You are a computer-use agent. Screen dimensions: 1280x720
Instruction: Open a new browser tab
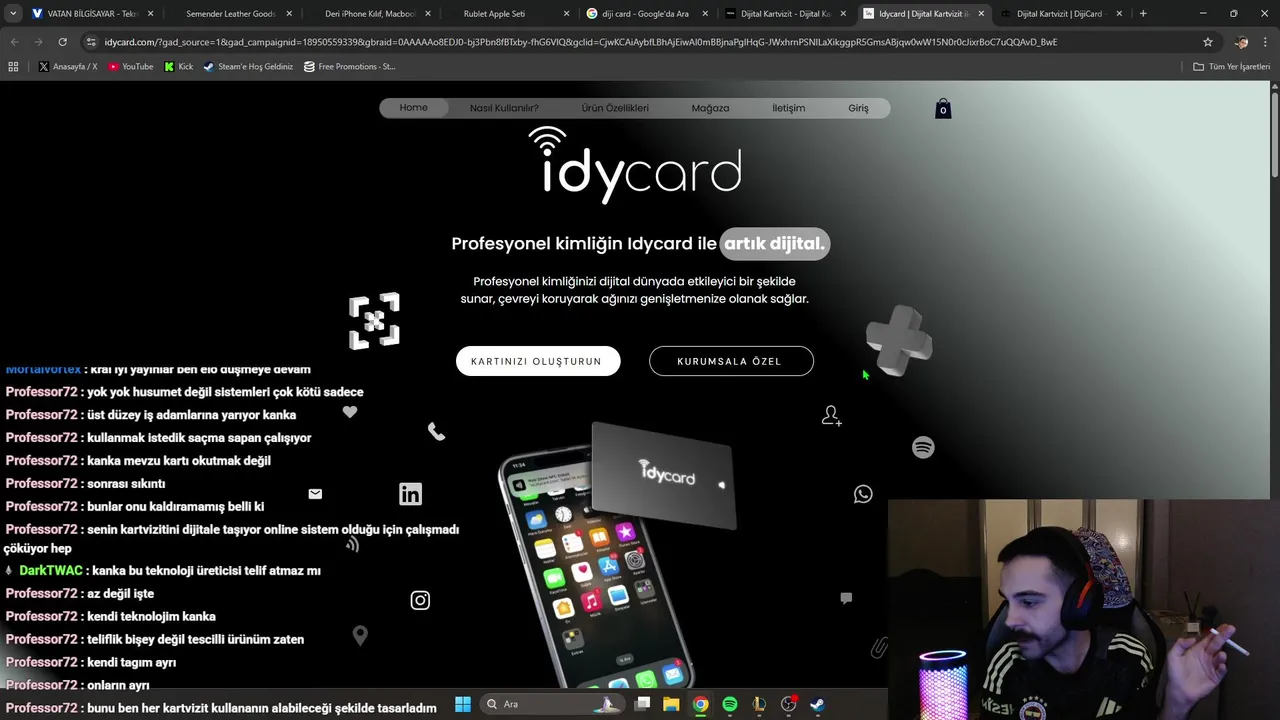1143,14
